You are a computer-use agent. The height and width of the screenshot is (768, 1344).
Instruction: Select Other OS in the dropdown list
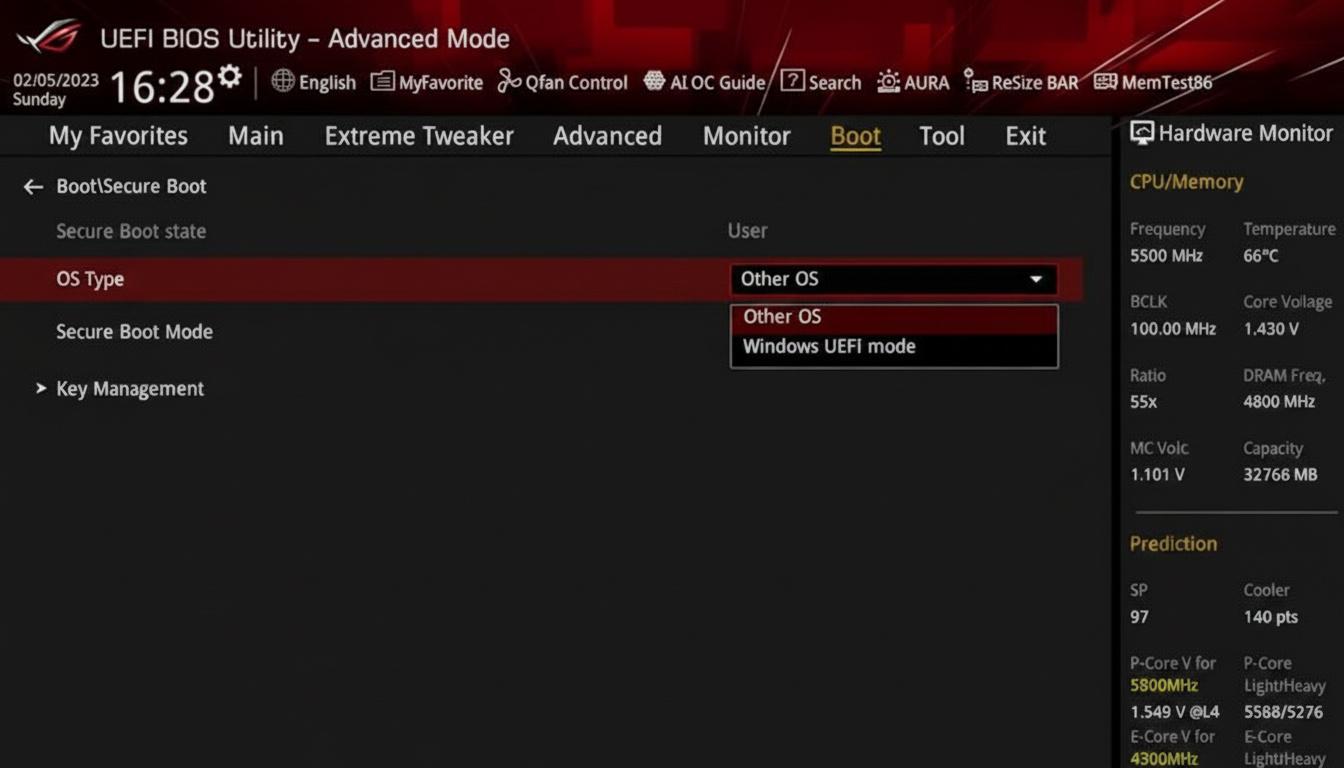[x=894, y=317]
